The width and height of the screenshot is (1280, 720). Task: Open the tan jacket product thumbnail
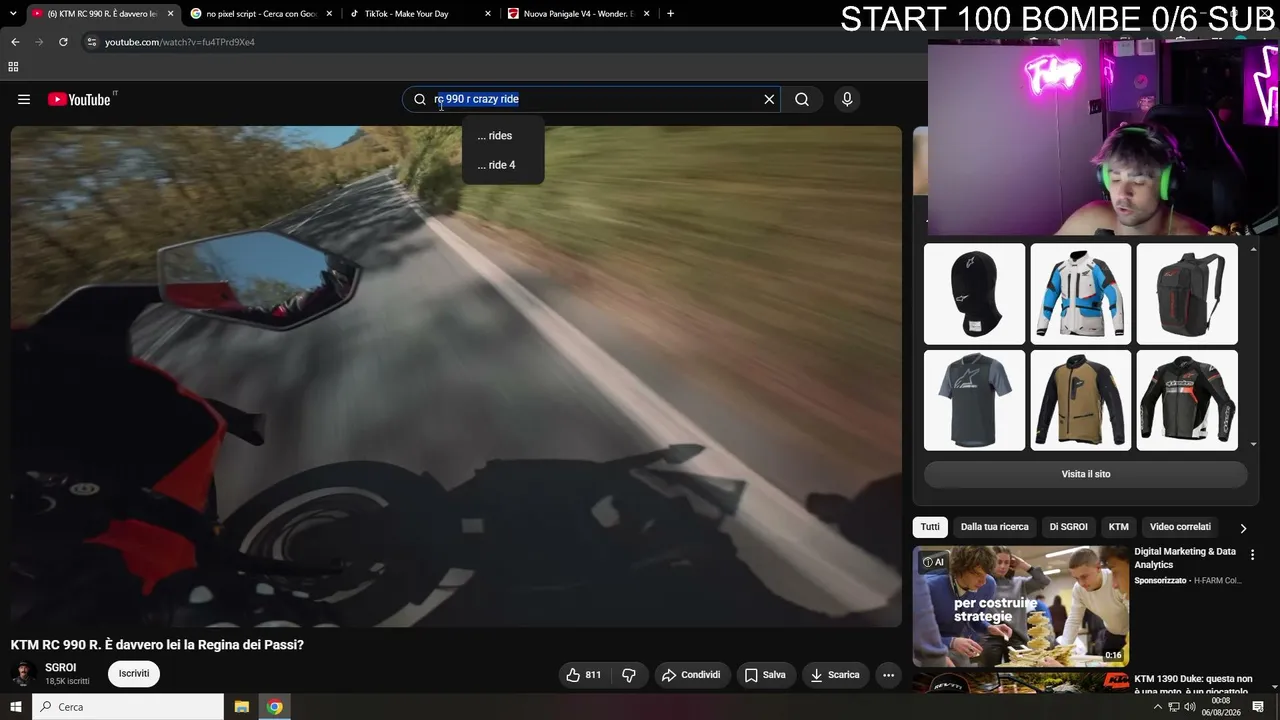point(1081,400)
